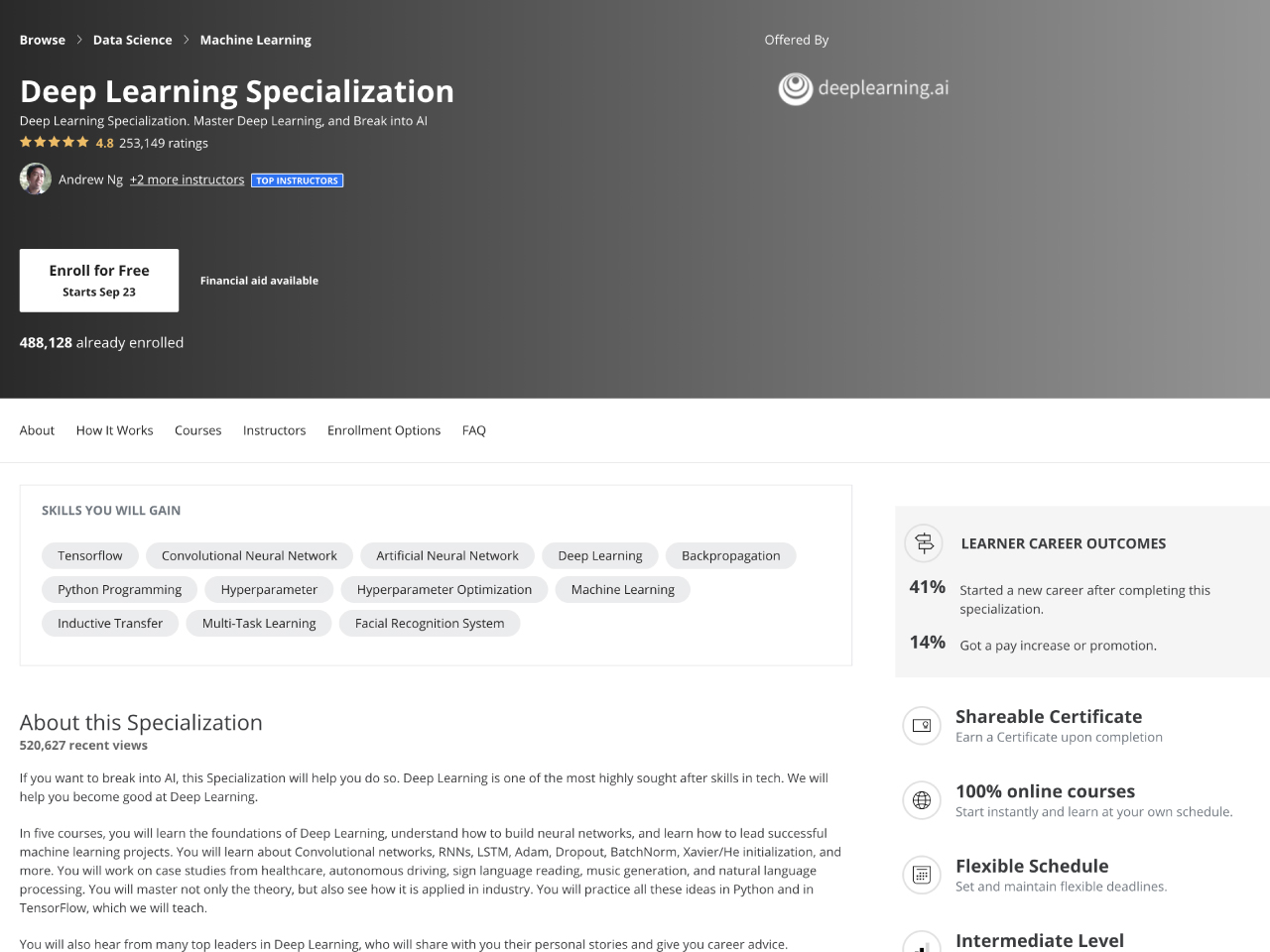The height and width of the screenshot is (952, 1270).
Task: Click the Shareable Certificate icon
Action: click(x=921, y=725)
